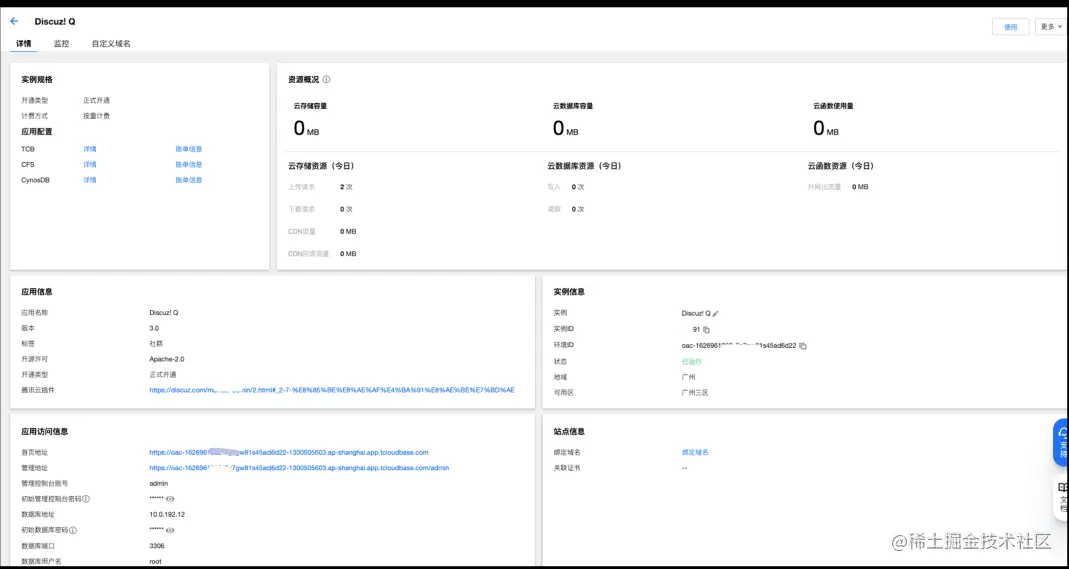The width and height of the screenshot is (1069, 569).
Task: Click the 云存储容量 0 MB figure
Action: point(306,129)
